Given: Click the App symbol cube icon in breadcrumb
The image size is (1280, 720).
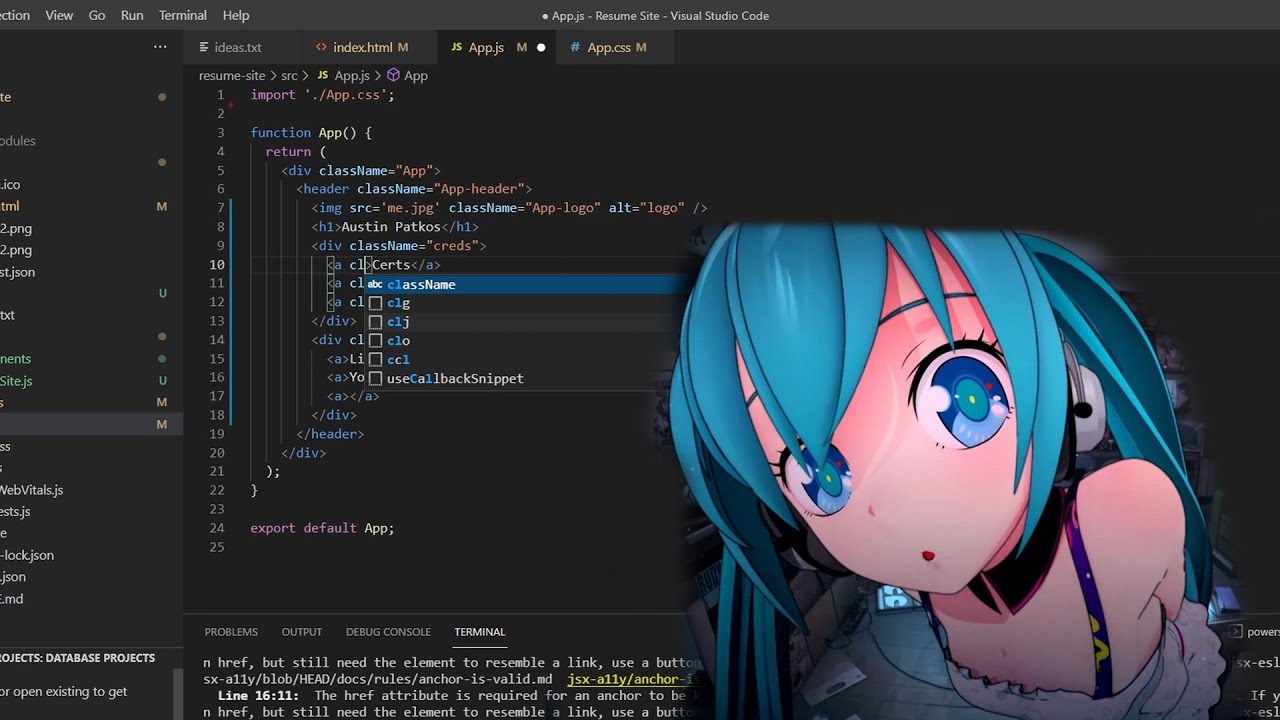Looking at the screenshot, I should [x=394, y=75].
